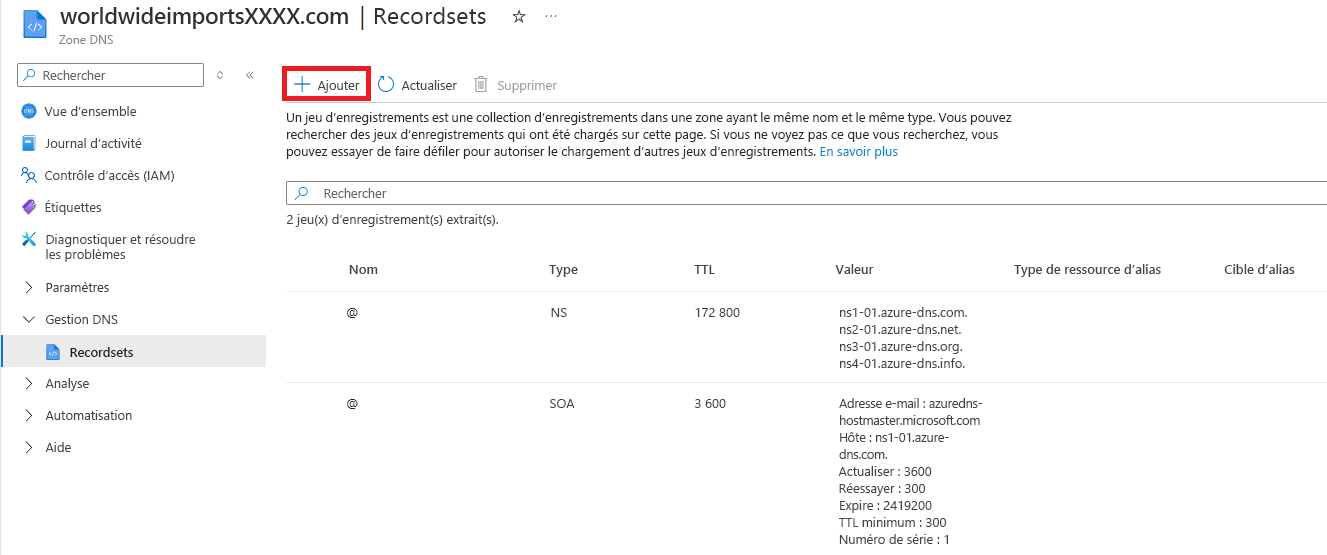
Task: Click the SOA type cell
Action: click(562, 404)
